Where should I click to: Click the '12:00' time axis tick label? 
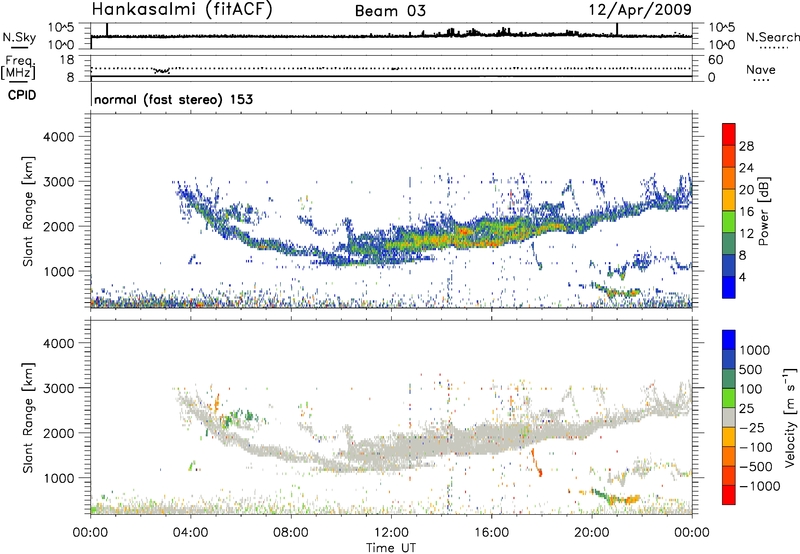[x=391, y=533]
